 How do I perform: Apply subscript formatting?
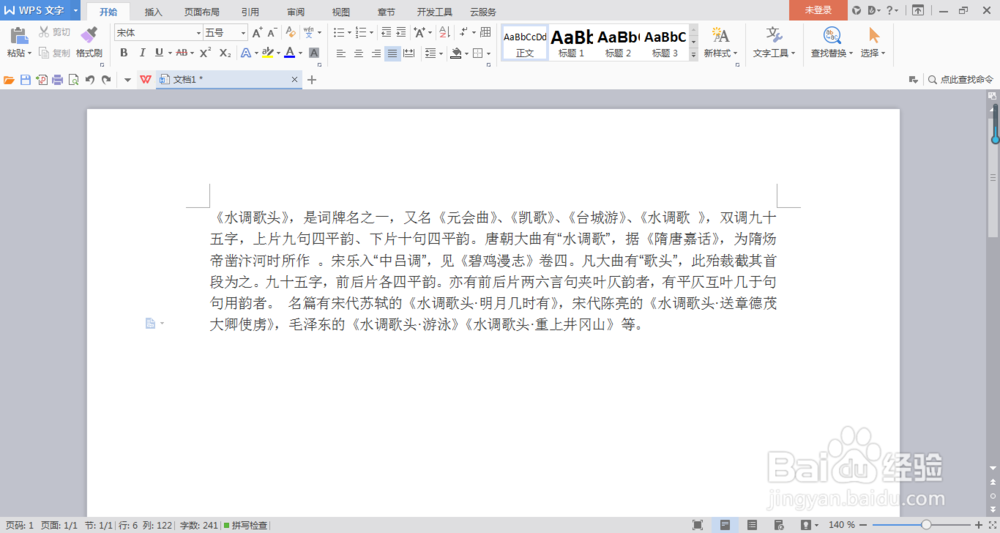point(225,53)
